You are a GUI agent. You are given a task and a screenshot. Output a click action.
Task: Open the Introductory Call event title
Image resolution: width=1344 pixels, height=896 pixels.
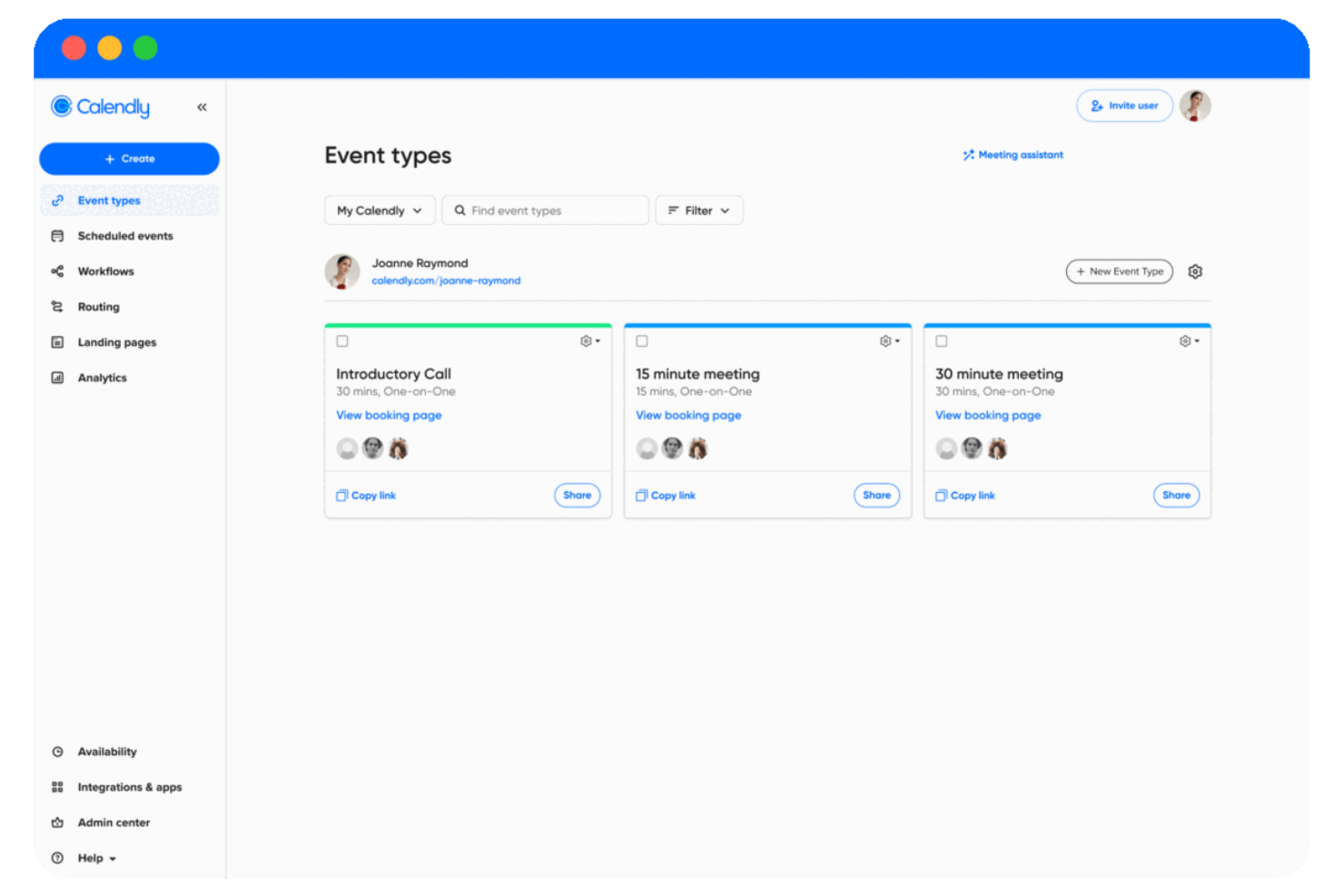pyautogui.click(x=393, y=374)
